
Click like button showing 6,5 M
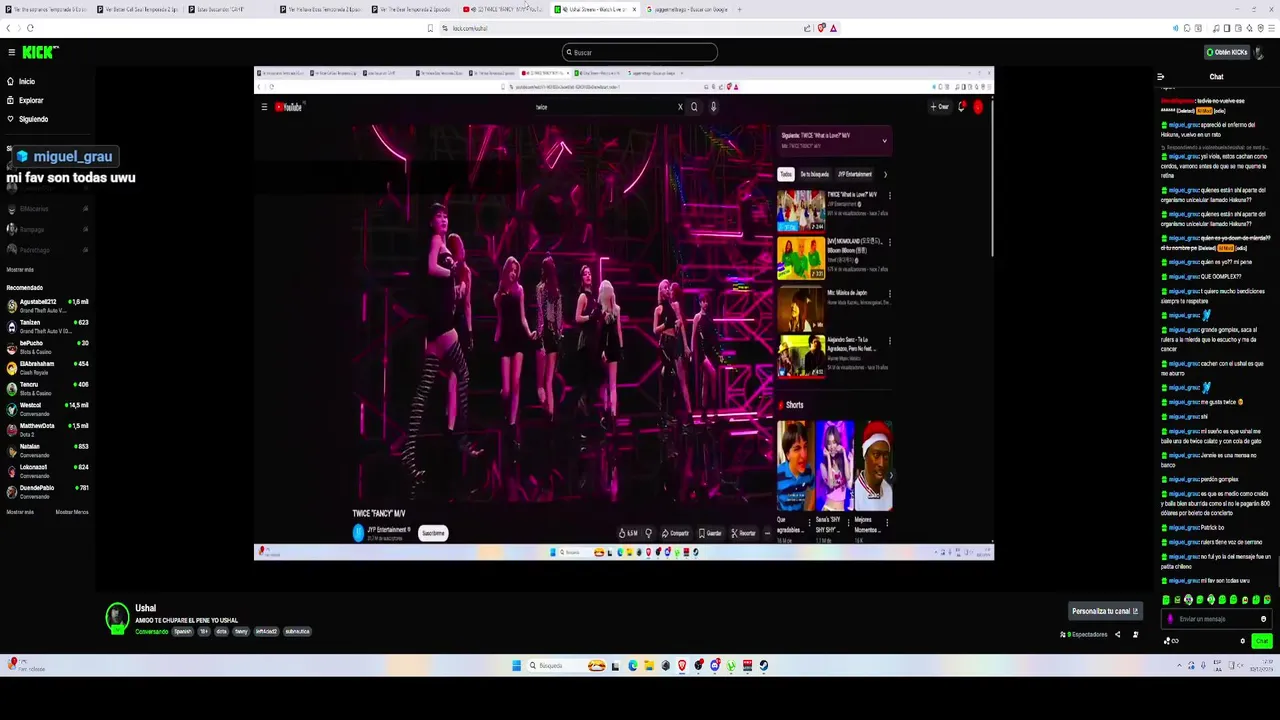pos(628,533)
